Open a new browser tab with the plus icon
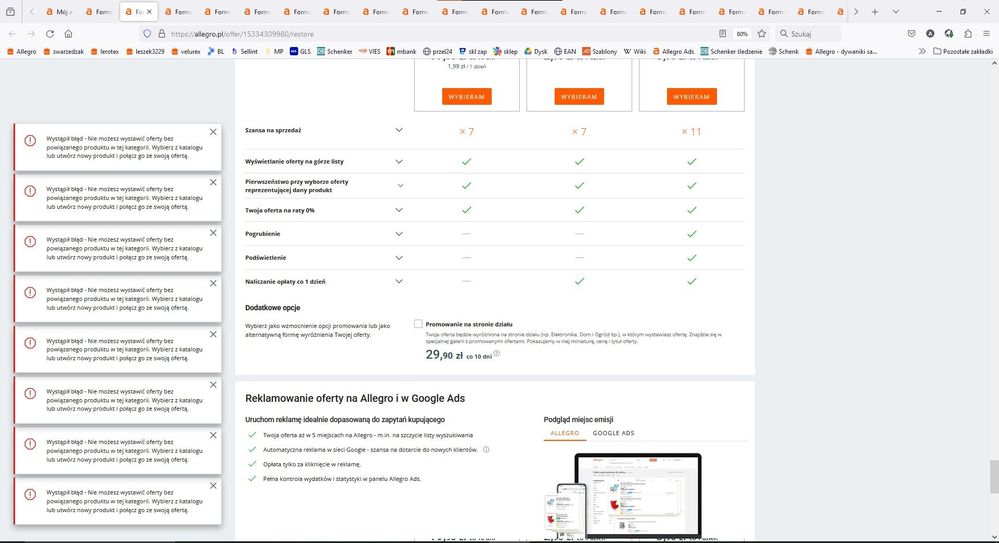This screenshot has height=543, width=999. (x=875, y=12)
